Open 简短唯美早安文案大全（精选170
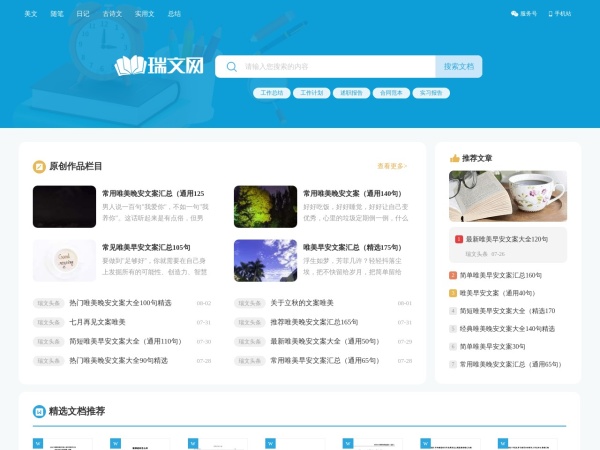This screenshot has height=450, width=600. [507, 311]
